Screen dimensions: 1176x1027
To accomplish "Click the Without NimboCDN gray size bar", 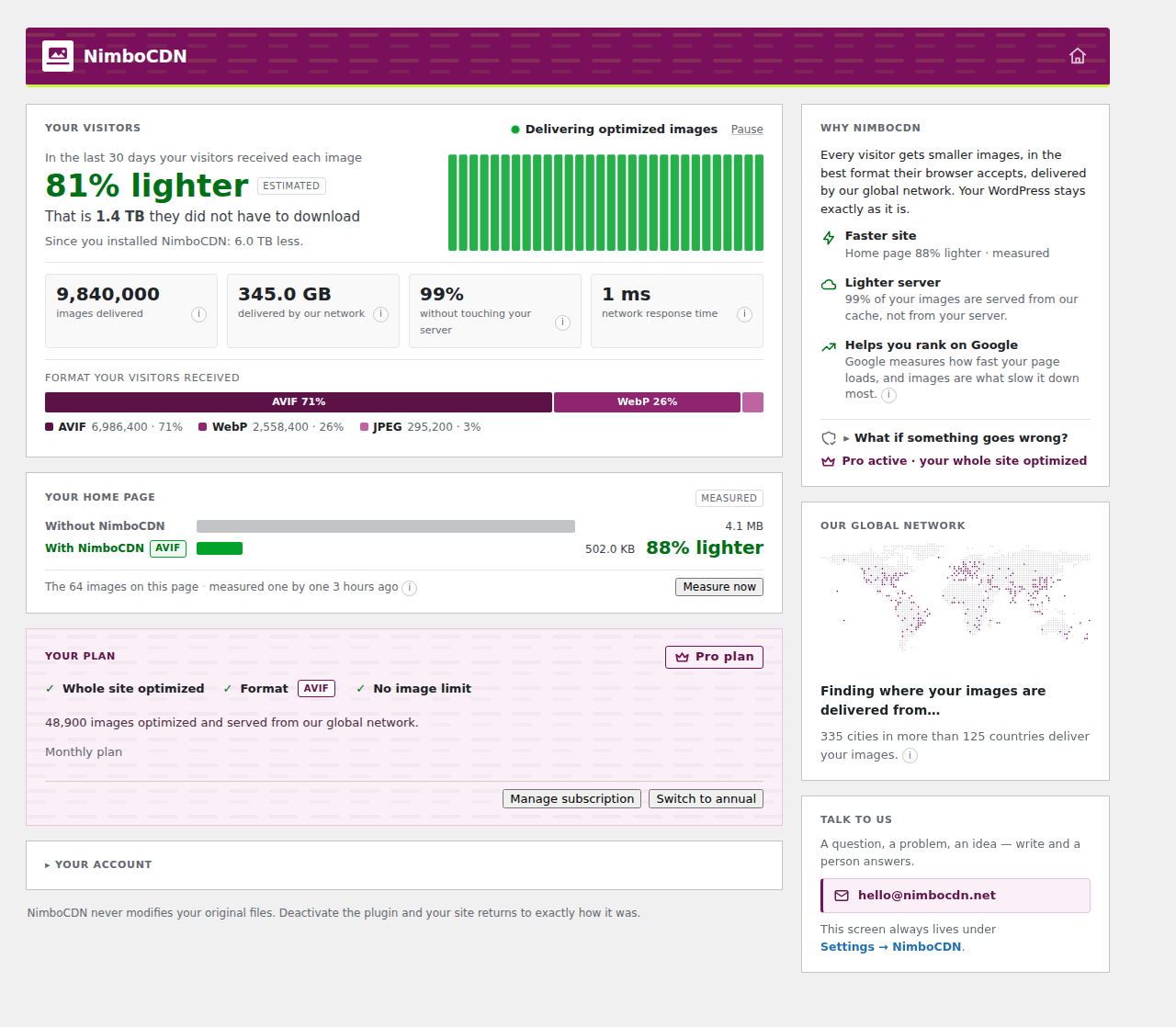I will coord(386,526).
